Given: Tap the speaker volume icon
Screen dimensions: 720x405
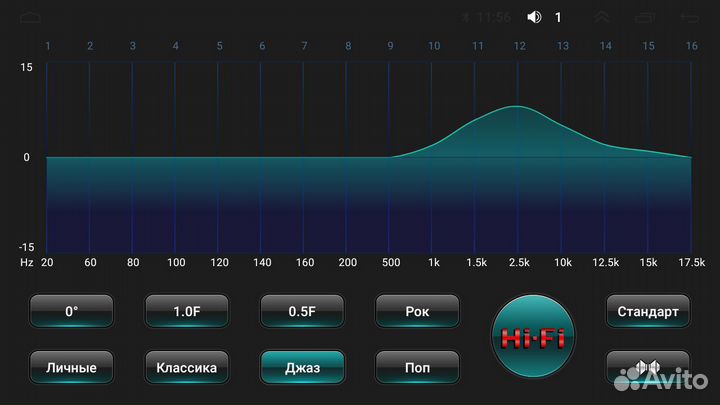Looking at the screenshot, I should pos(534,17).
